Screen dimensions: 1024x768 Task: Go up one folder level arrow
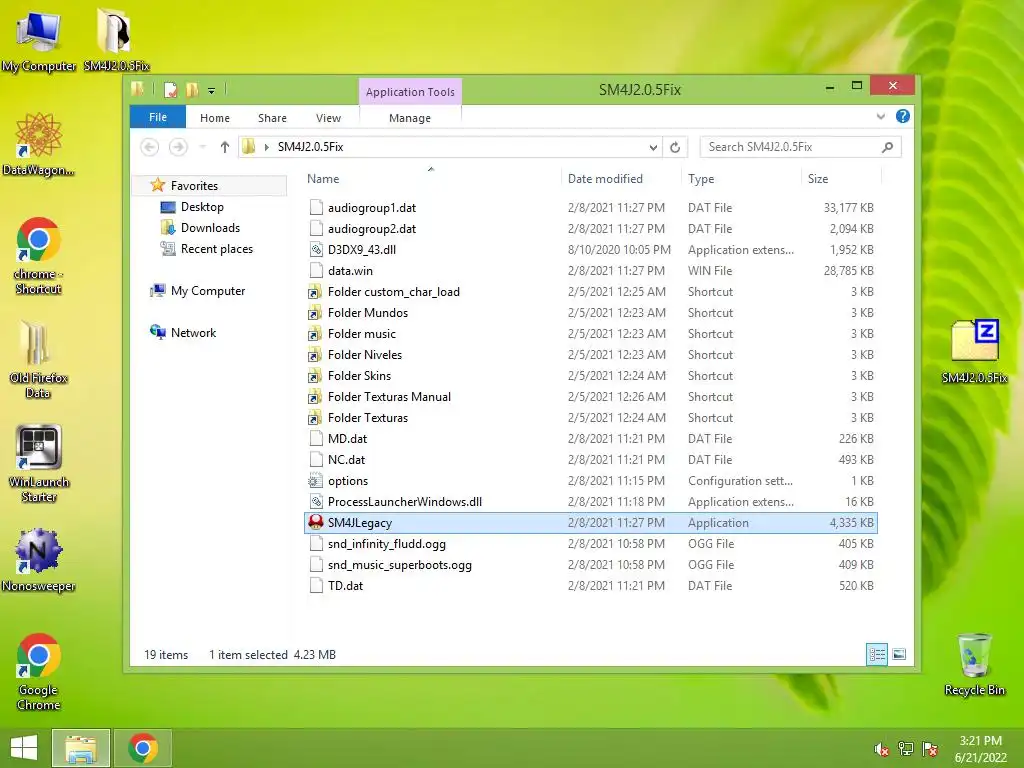coord(225,147)
